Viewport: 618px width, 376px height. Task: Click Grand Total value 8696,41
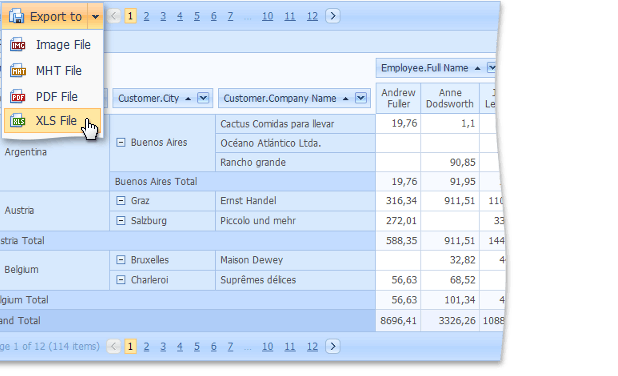[x=398, y=321]
